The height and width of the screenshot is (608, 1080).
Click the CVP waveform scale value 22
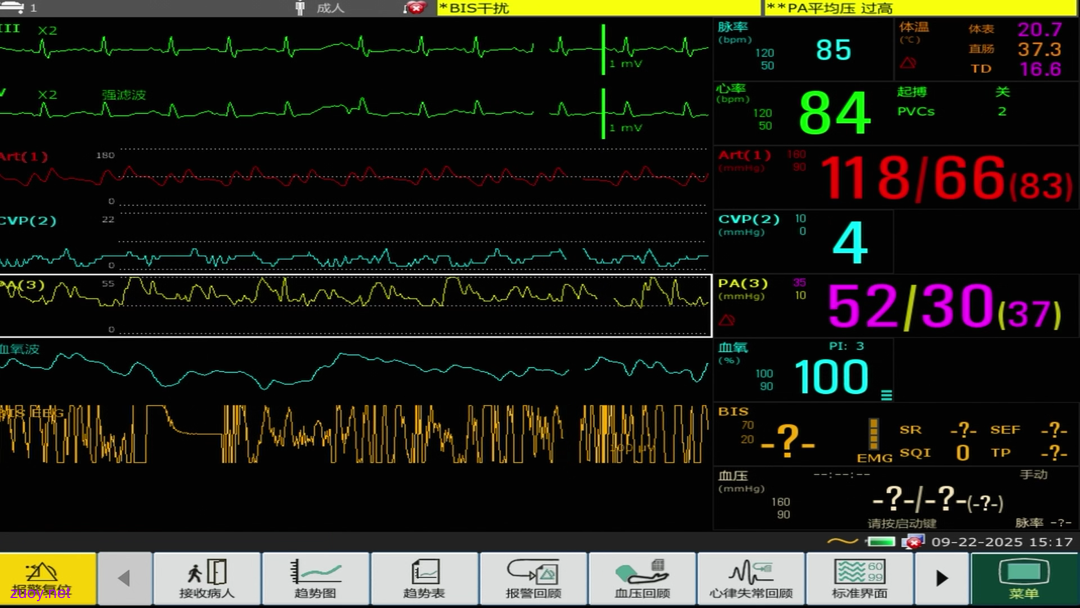(x=107, y=219)
